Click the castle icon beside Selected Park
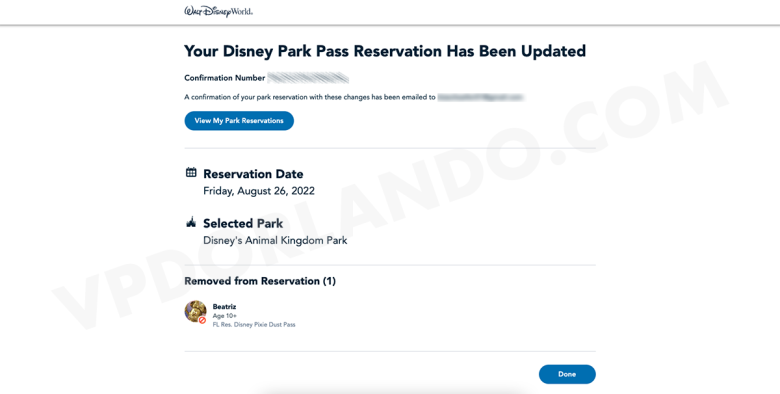The image size is (780, 394). 191,222
